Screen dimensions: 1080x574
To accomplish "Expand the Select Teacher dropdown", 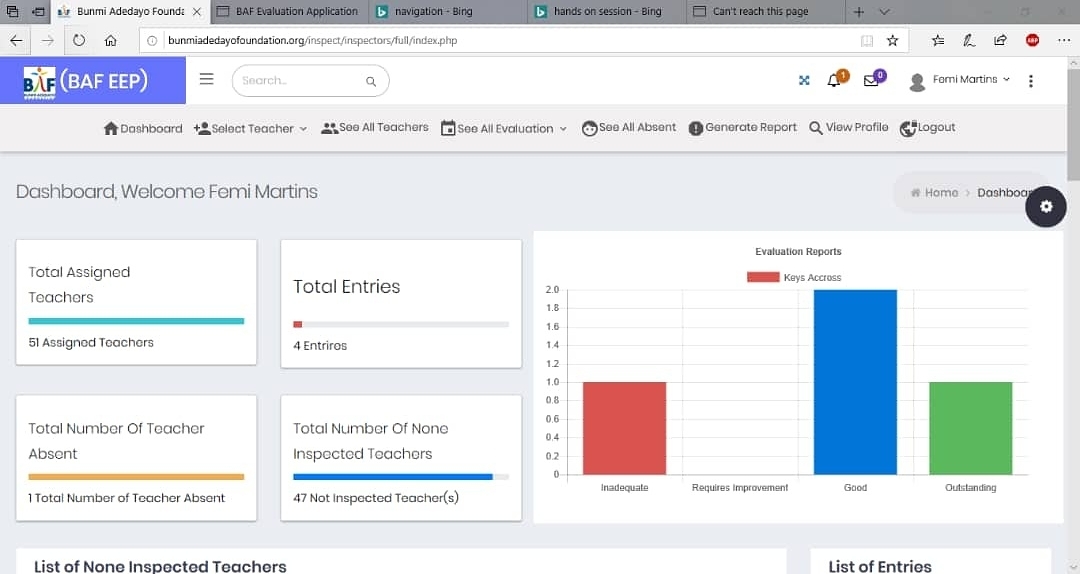I will pos(251,128).
